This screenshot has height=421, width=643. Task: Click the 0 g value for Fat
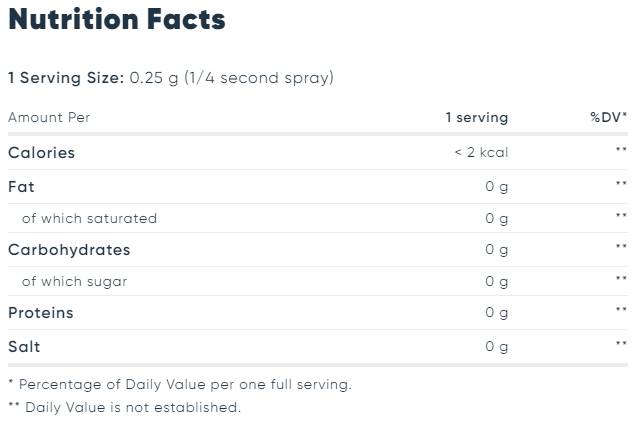[x=496, y=186]
